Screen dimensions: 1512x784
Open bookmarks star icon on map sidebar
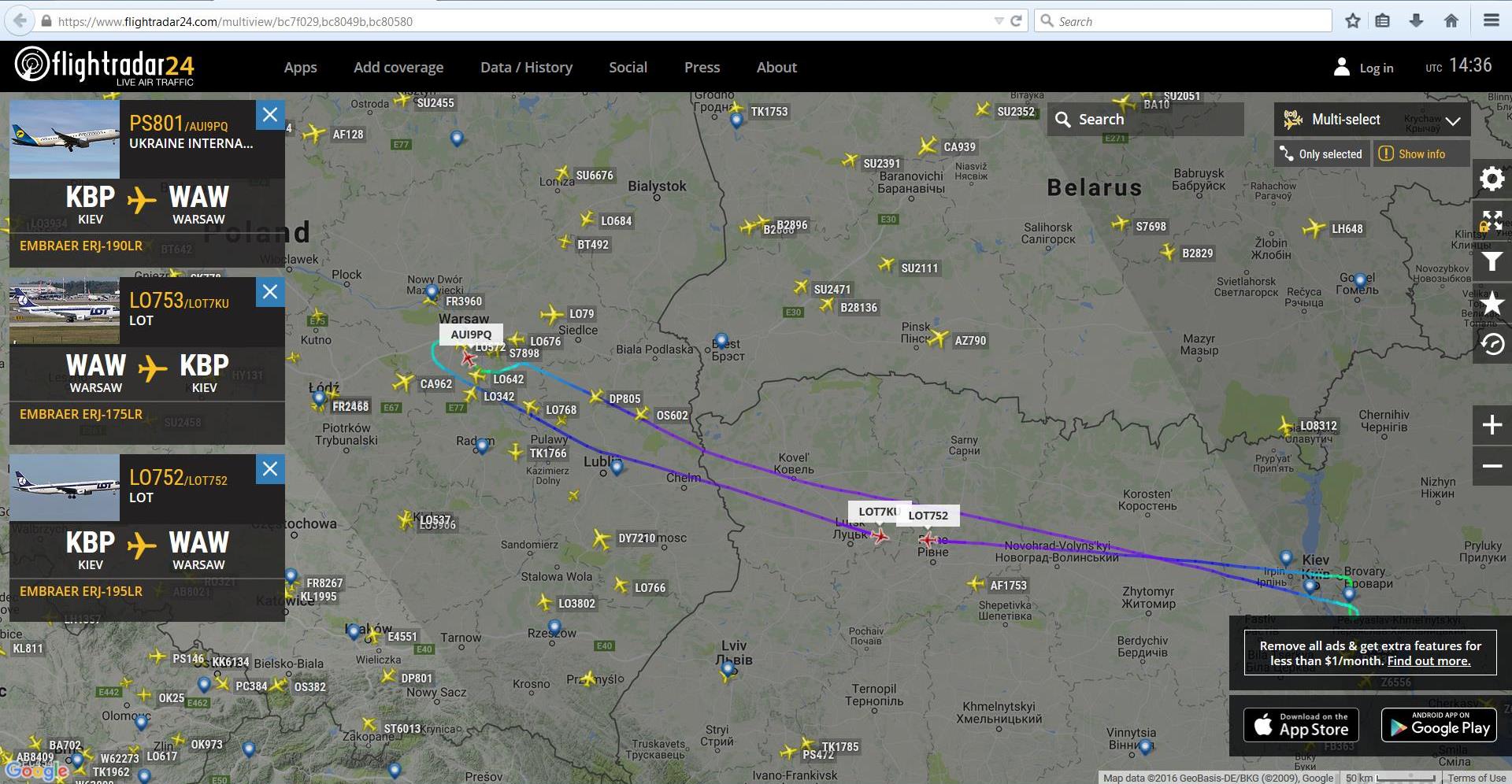pyautogui.click(x=1492, y=303)
